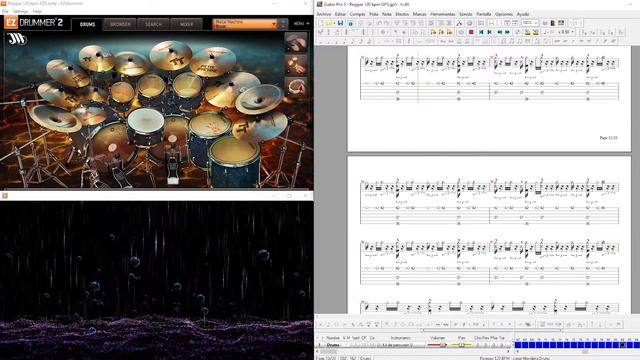Create new file in Guitar Pro toolbar
This screenshot has height=360, width=640.
[x=321, y=23]
